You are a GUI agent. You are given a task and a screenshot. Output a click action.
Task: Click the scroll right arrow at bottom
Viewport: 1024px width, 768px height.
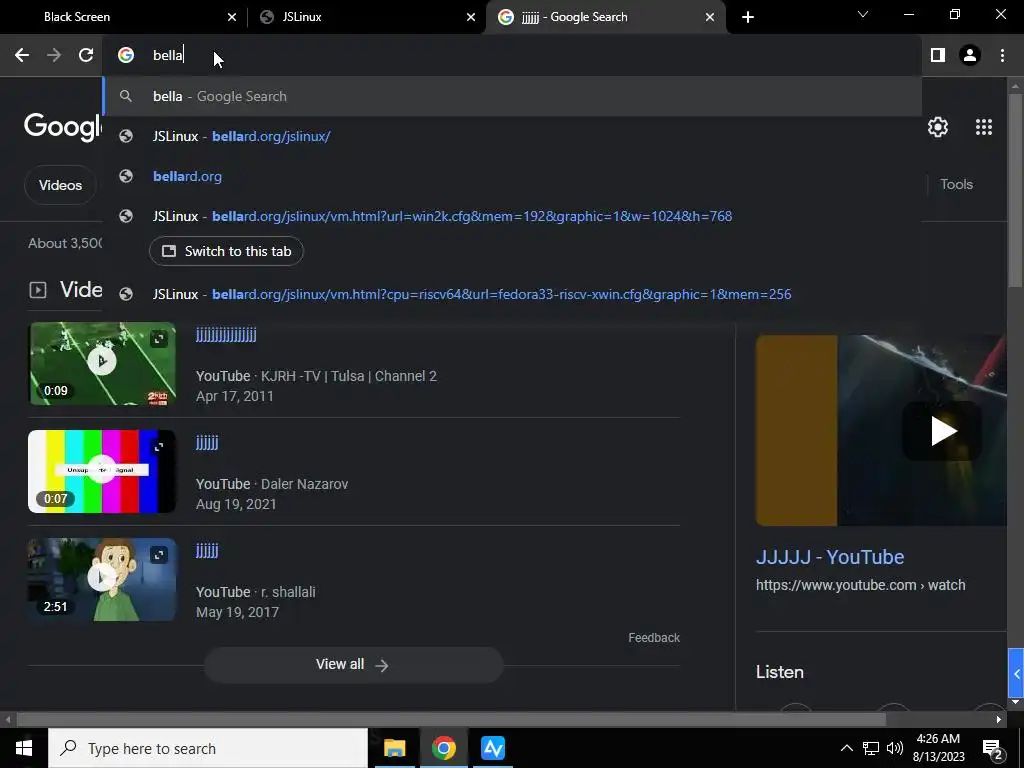[x=999, y=720]
